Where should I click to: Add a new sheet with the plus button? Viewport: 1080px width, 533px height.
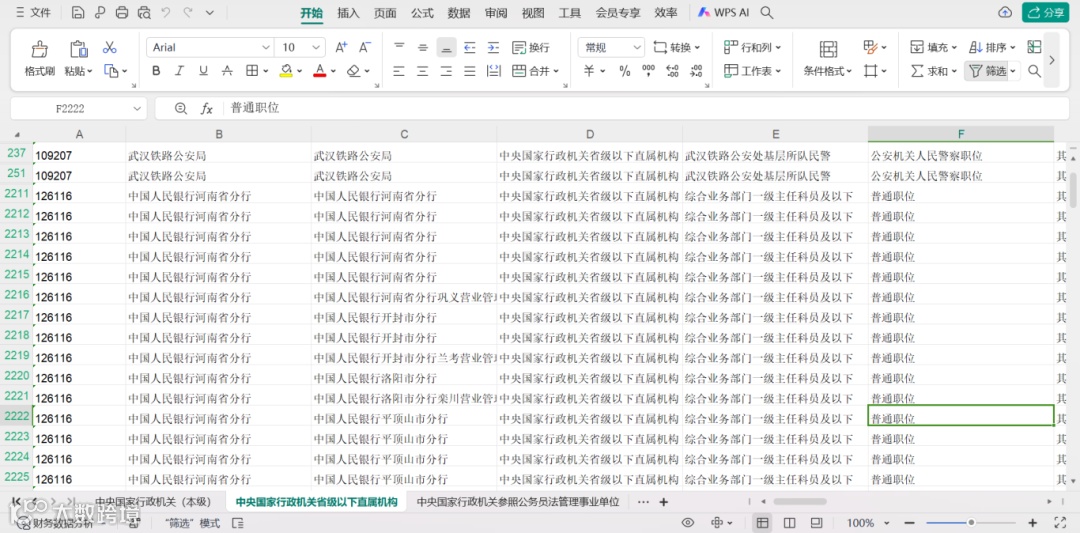click(x=663, y=502)
